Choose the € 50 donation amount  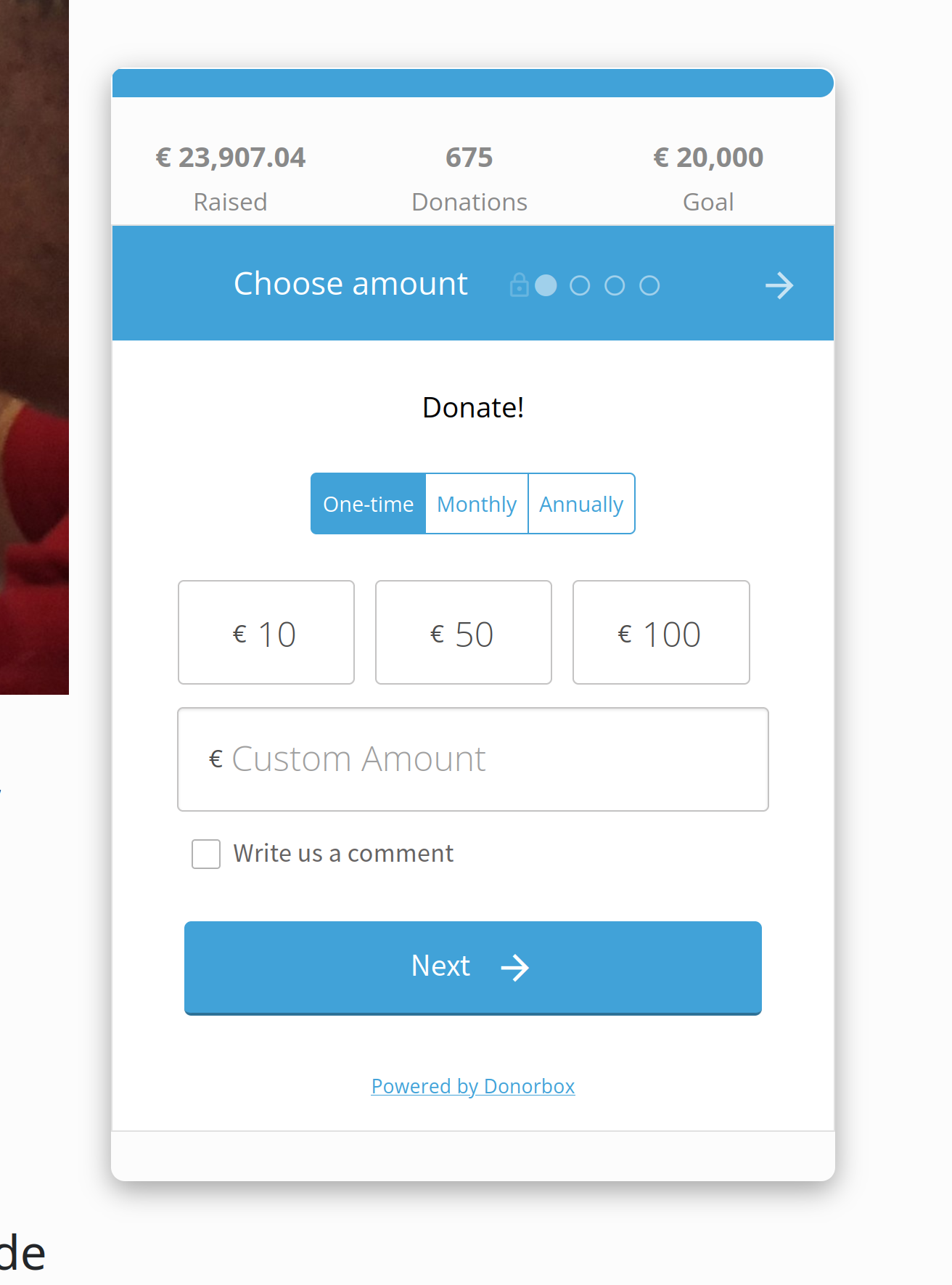click(x=464, y=632)
